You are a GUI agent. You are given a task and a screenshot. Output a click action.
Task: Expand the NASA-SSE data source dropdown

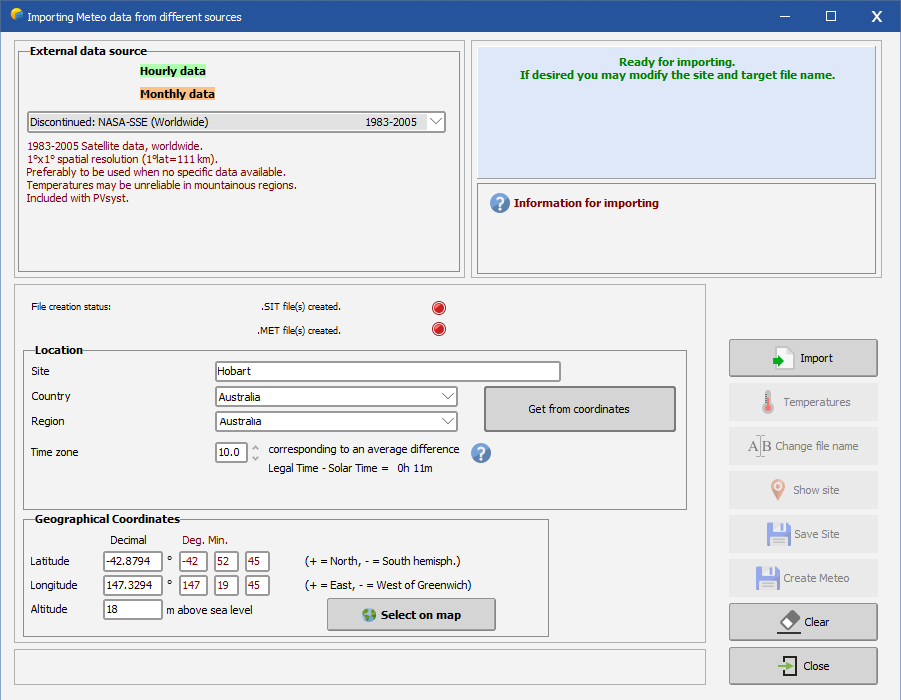435,122
